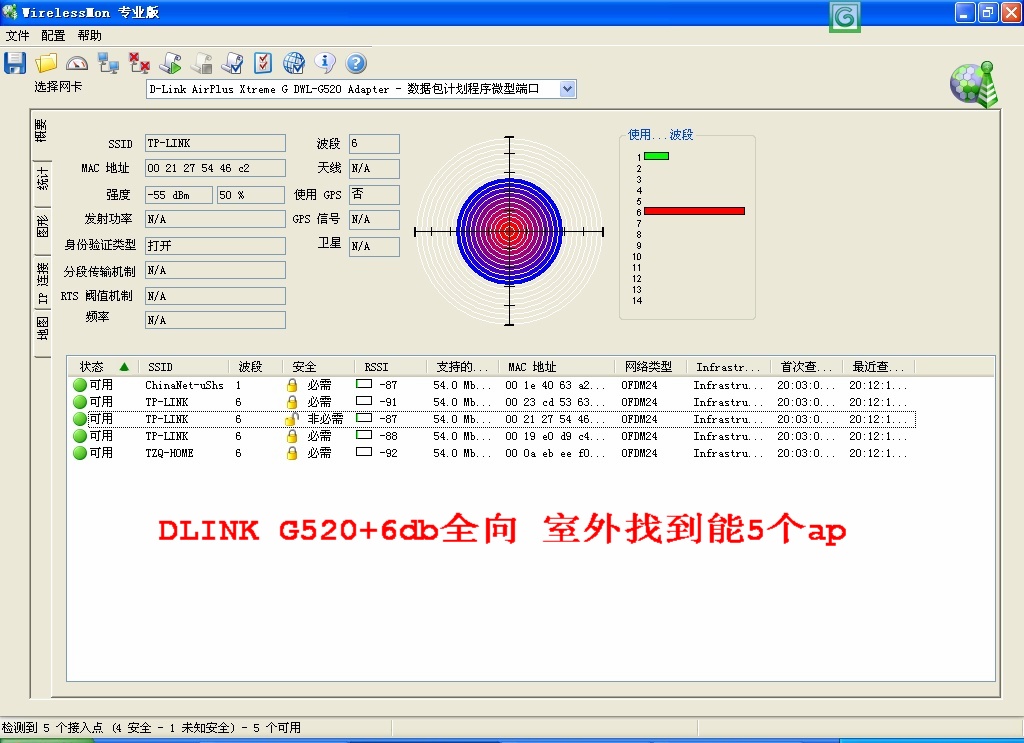Click the 波段 field showing 6
1024x743 pixels.
374,143
